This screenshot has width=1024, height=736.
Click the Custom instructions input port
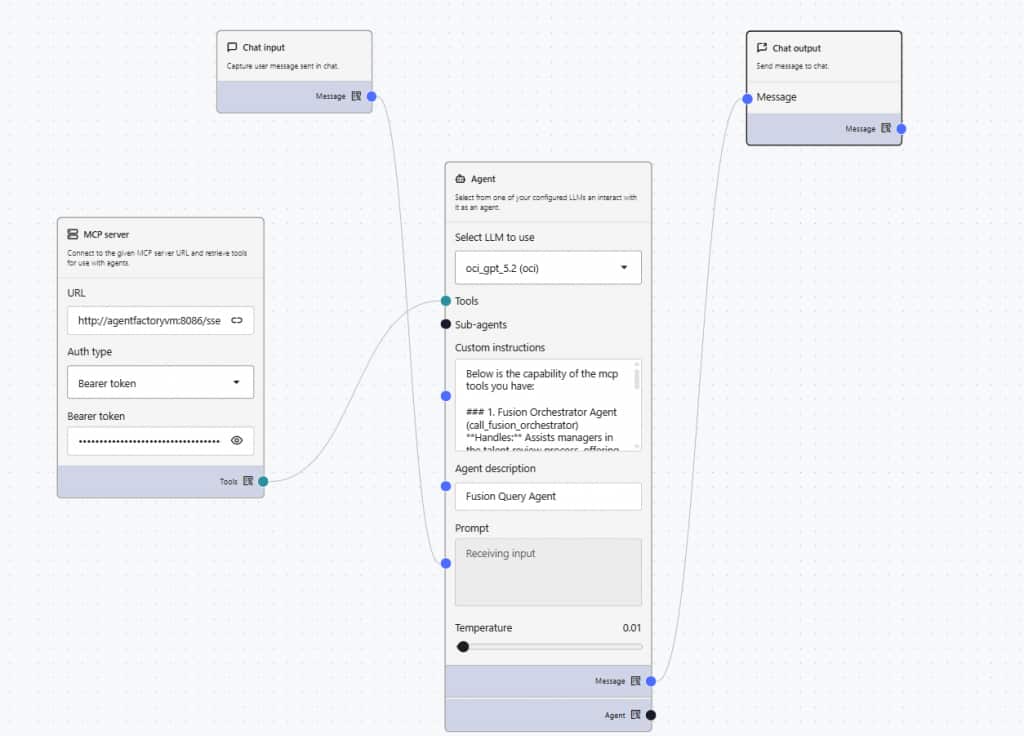pyautogui.click(x=445, y=396)
